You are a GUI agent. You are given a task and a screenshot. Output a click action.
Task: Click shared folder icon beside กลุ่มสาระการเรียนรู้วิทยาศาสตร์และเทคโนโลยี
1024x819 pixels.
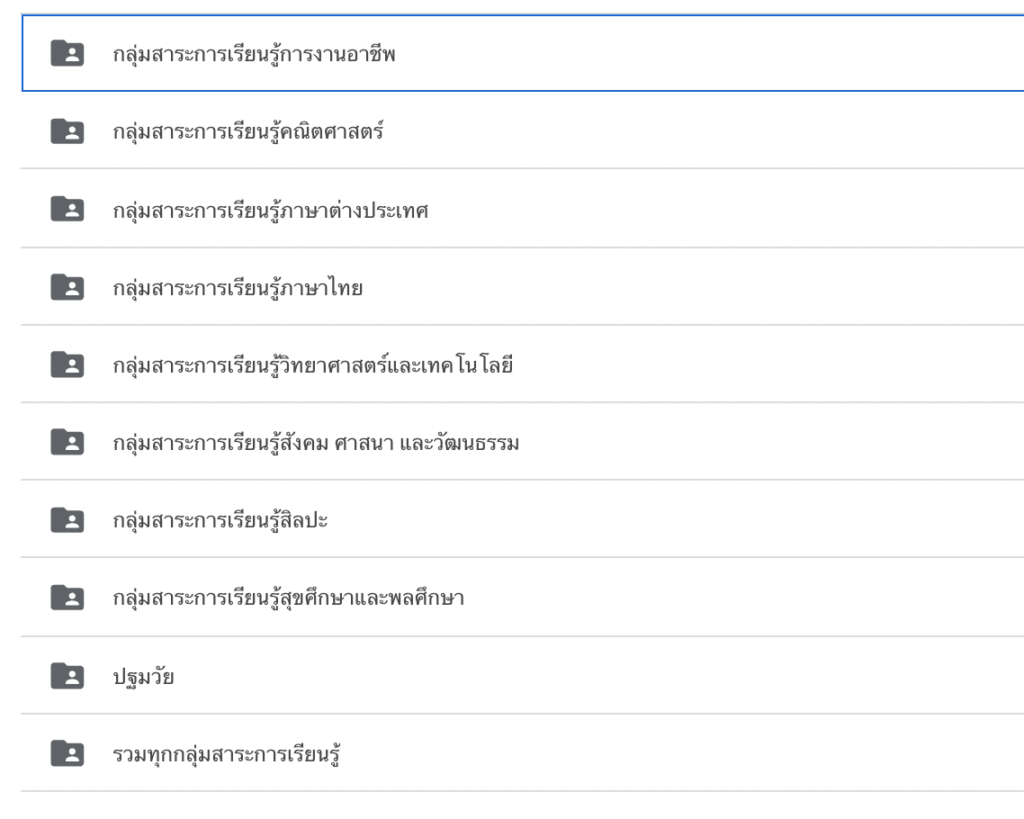point(68,364)
